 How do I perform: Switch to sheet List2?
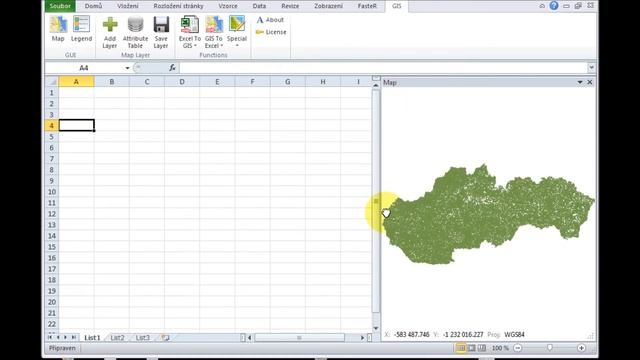coord(117,338)
